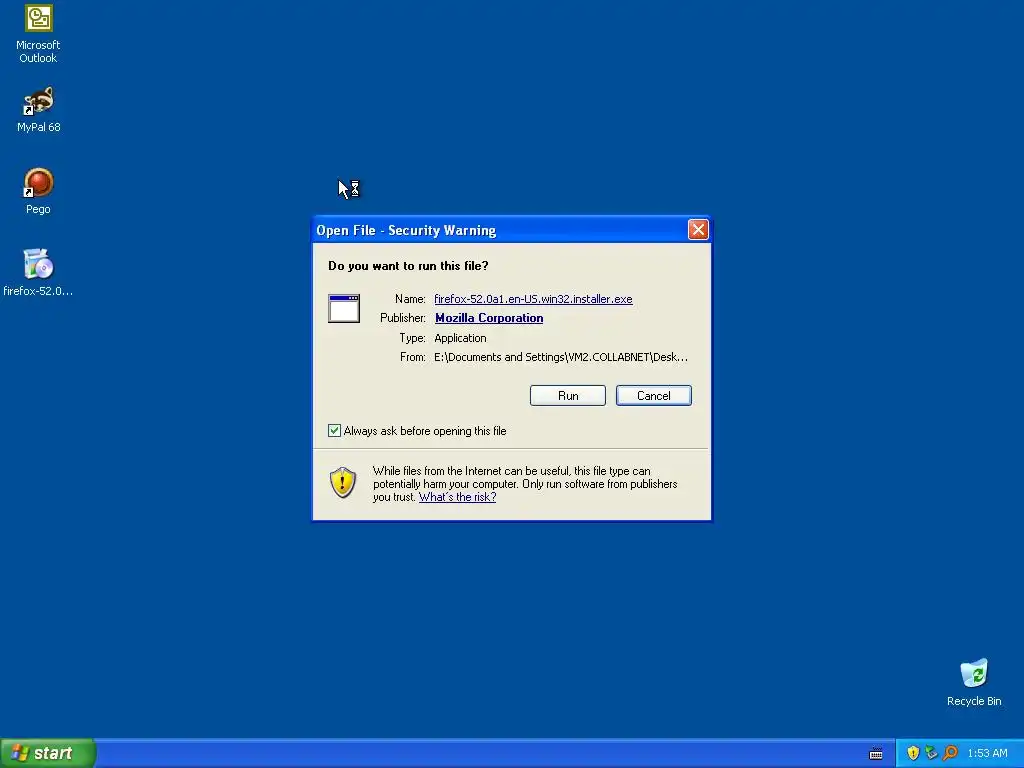1024x768 pixels.
Task: Click the Mozilla Corporation publisher link
Action: click(x=489, y=318)
